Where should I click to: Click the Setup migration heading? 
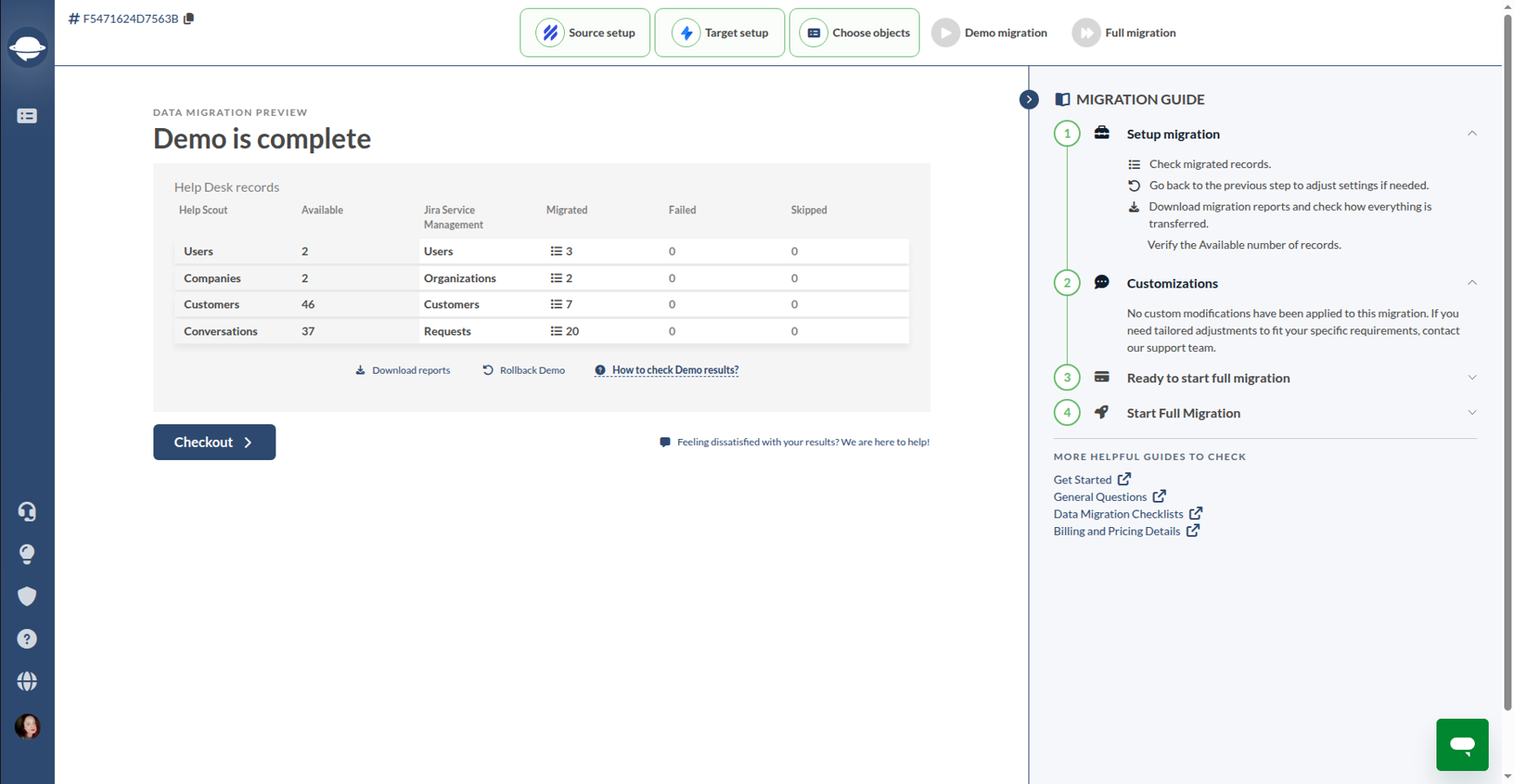click(x=1173, y=134)
